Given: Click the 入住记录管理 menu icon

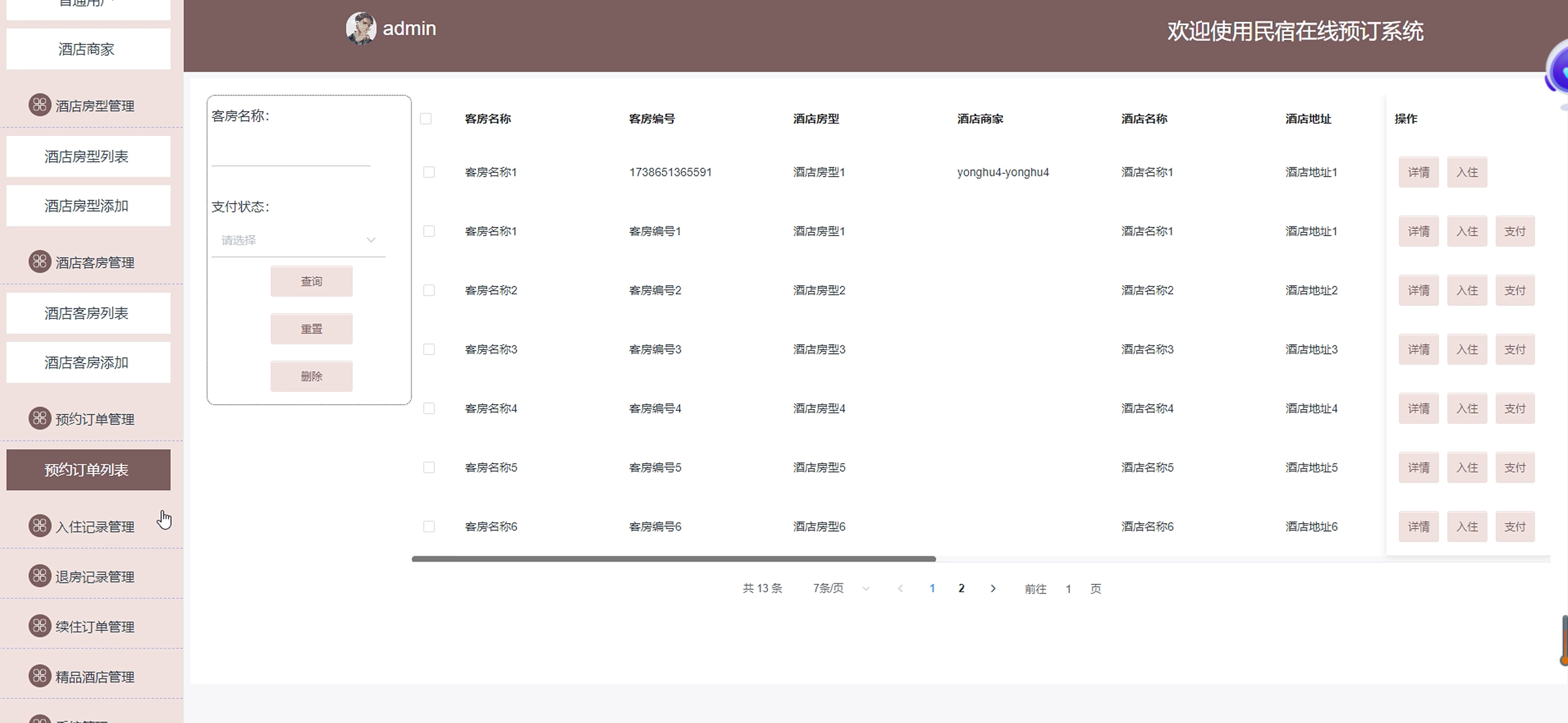Looking at the screenshot, I should pyautogui.click(x=40, y=526).
